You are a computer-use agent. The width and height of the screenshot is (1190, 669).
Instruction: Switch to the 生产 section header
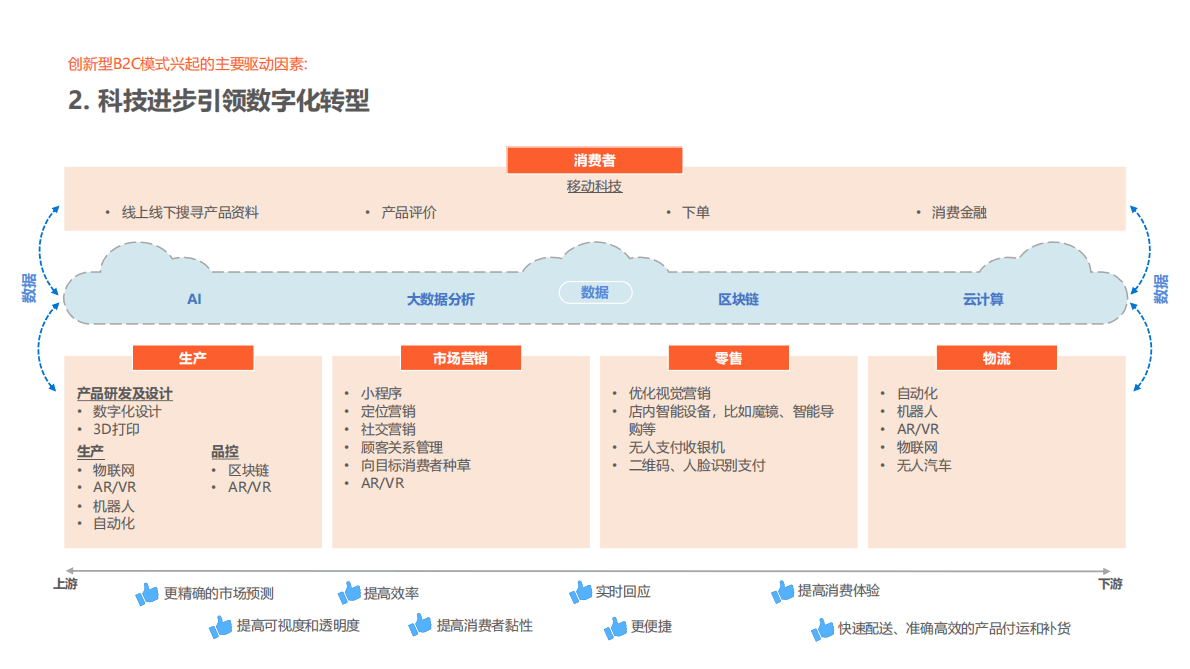click(x=193, y=357)
